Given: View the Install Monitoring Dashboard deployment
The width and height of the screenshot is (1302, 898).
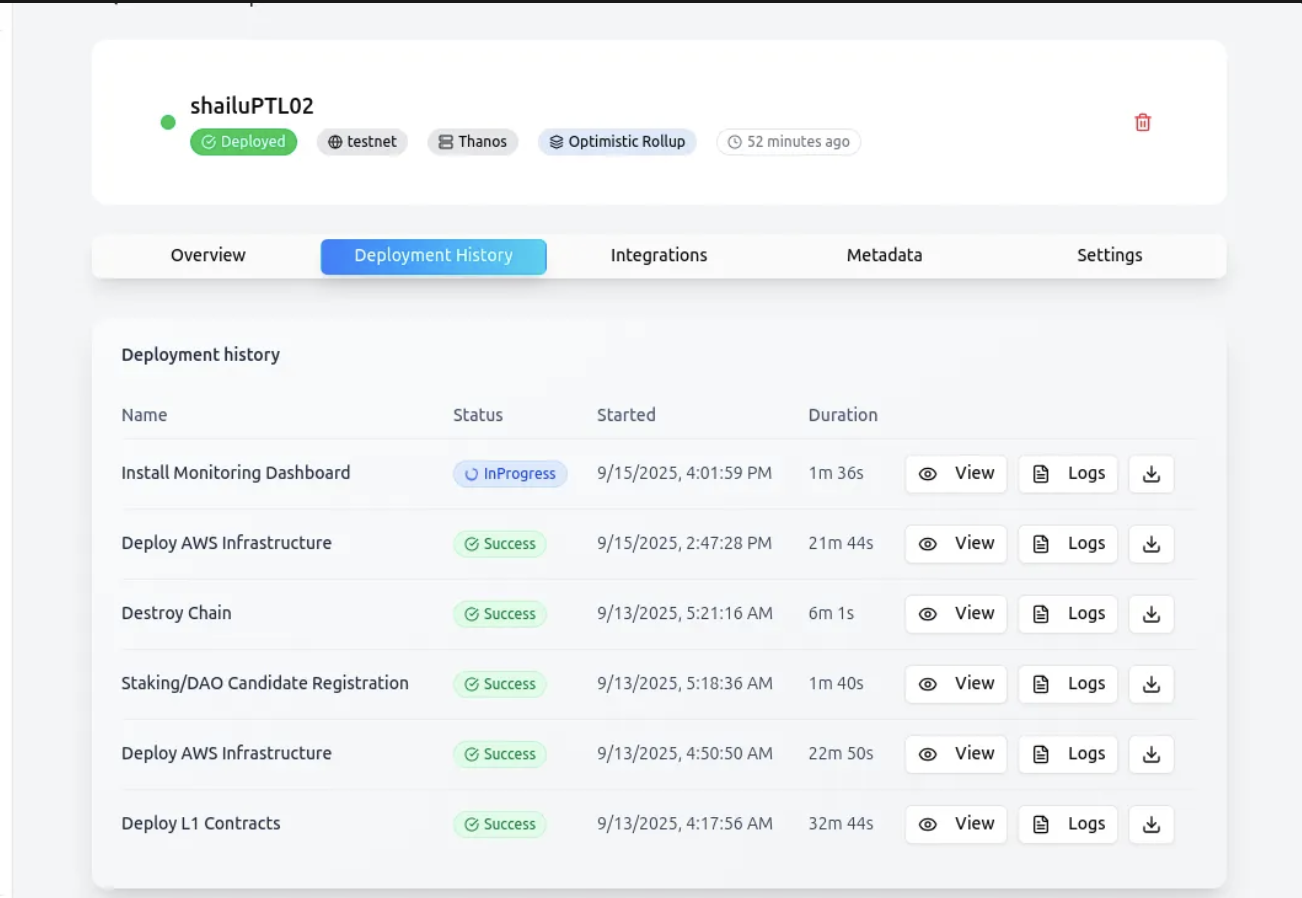Looking at the screenshot, I should [x=956, y=474].
